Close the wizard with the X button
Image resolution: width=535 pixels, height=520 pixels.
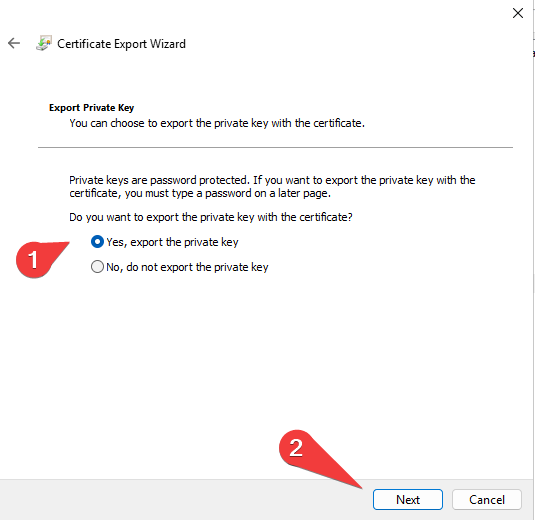tap(518, 13)
